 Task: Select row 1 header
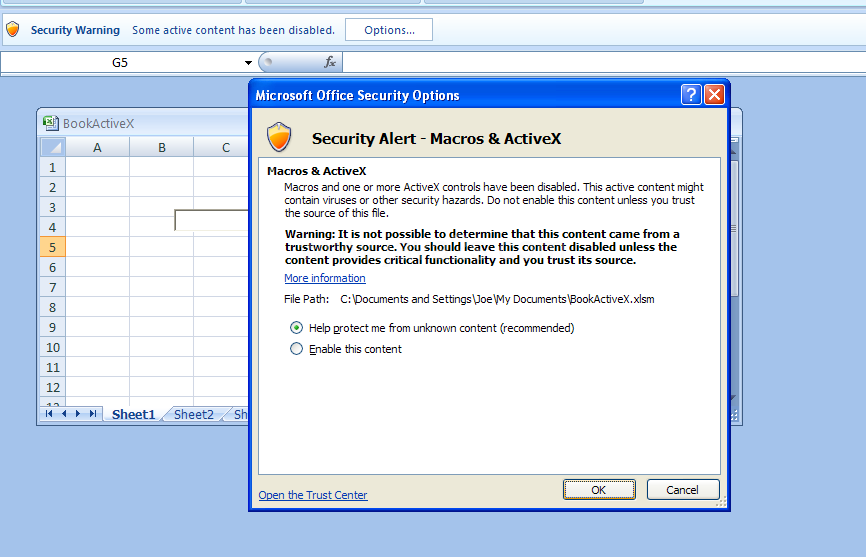point(52,167)
